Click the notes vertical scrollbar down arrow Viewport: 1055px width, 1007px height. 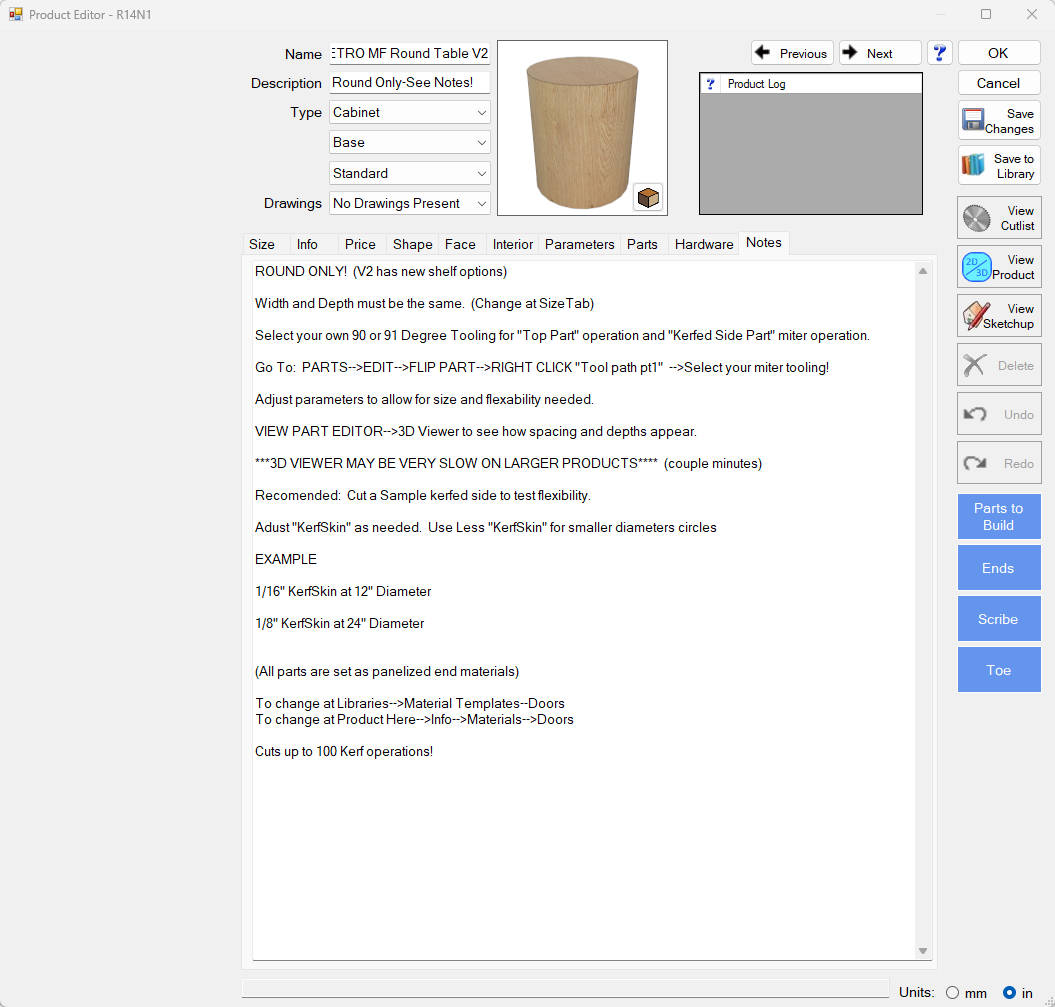click(x=923, y=951)
